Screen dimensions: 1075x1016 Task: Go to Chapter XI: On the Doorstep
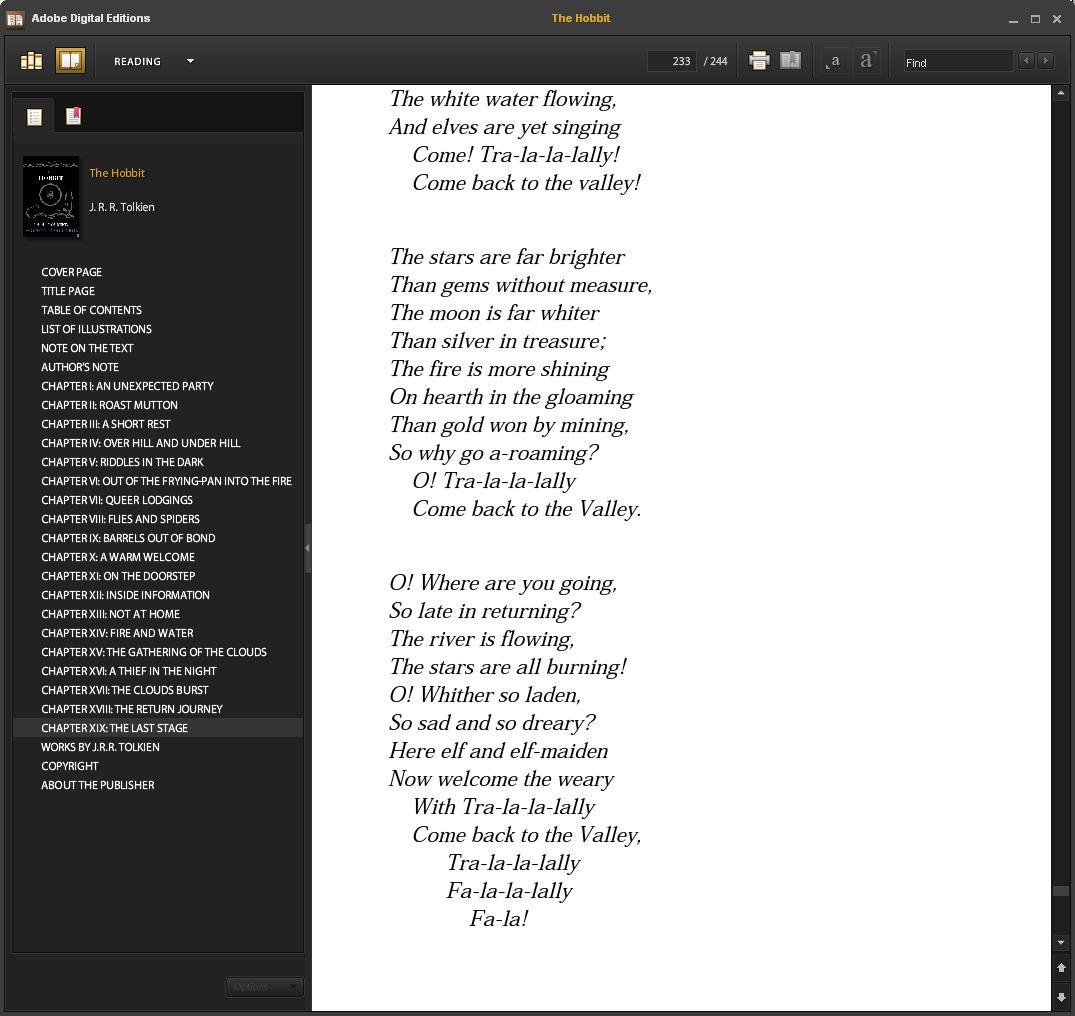118,576
